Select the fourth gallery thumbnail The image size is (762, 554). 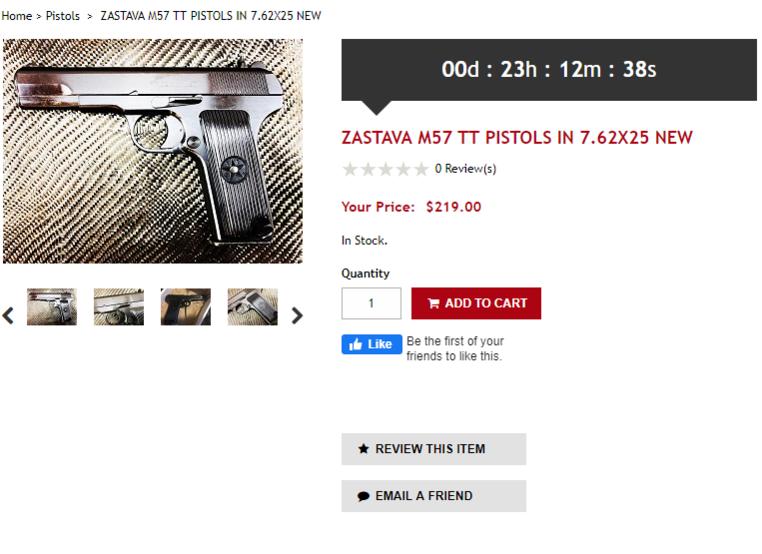click(252, 307)
